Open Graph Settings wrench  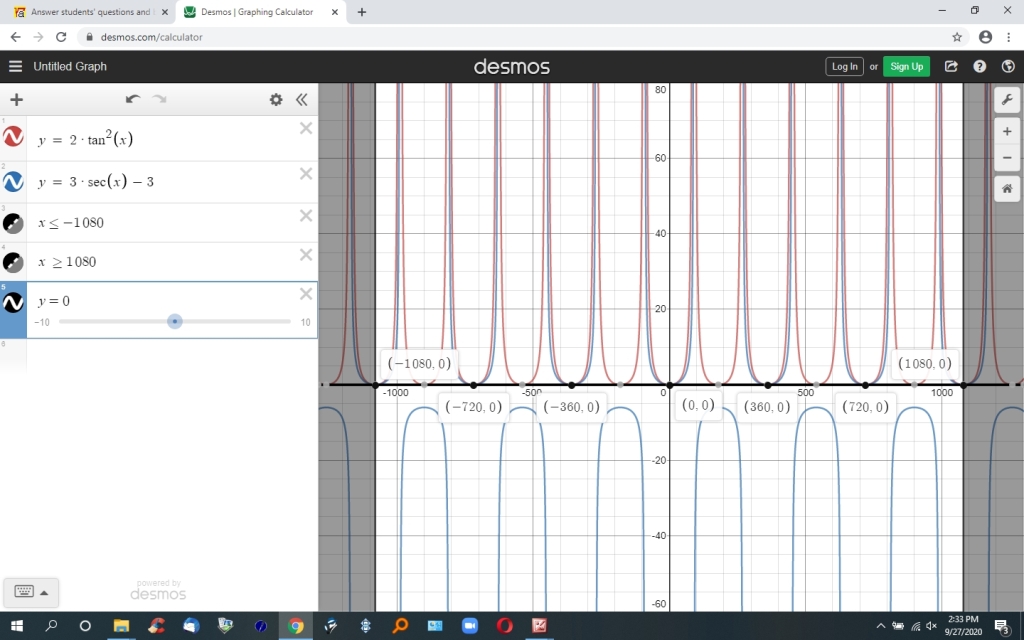point(1007,100)
